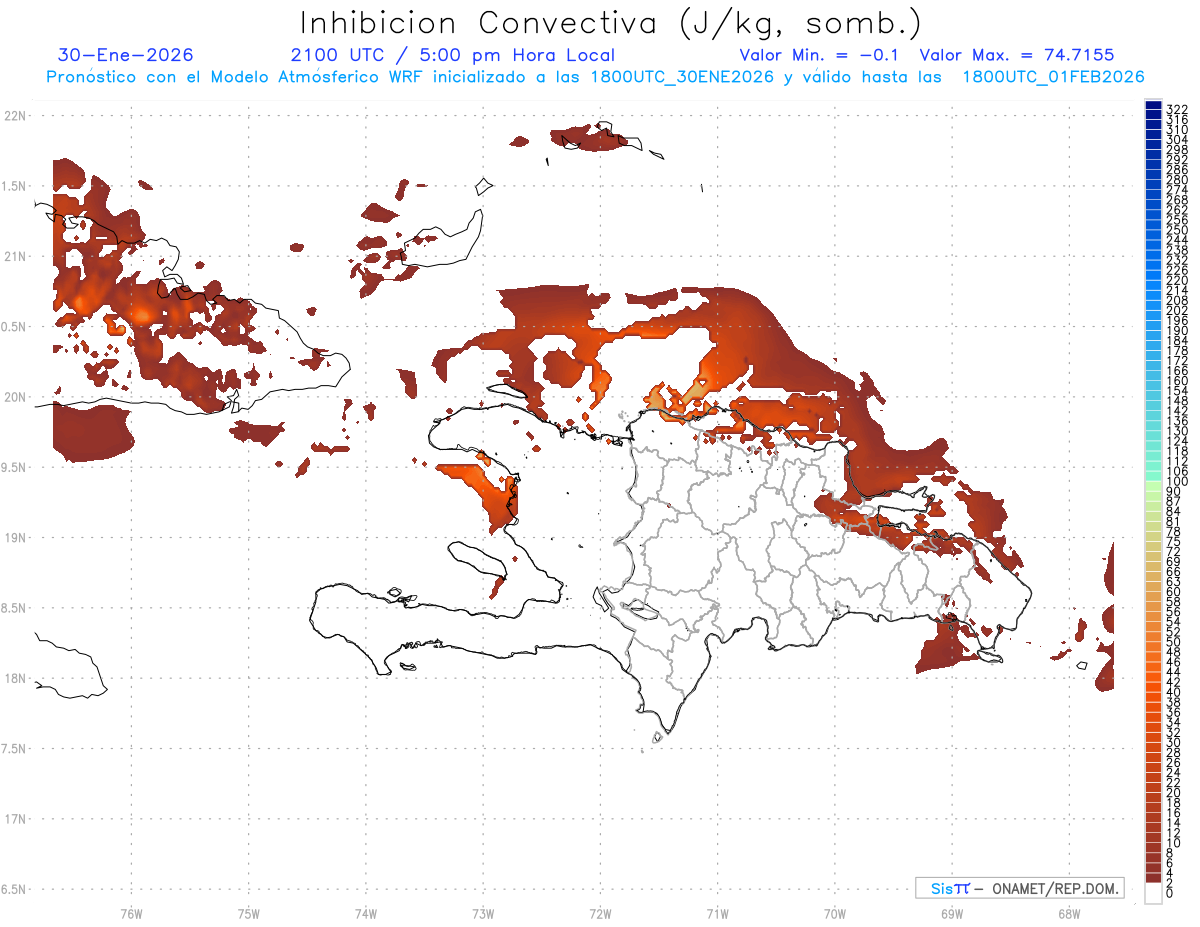Select the 'Valor Max. = 74.7155' readout
1200x927 pixels.
[x=1016, y=56]
